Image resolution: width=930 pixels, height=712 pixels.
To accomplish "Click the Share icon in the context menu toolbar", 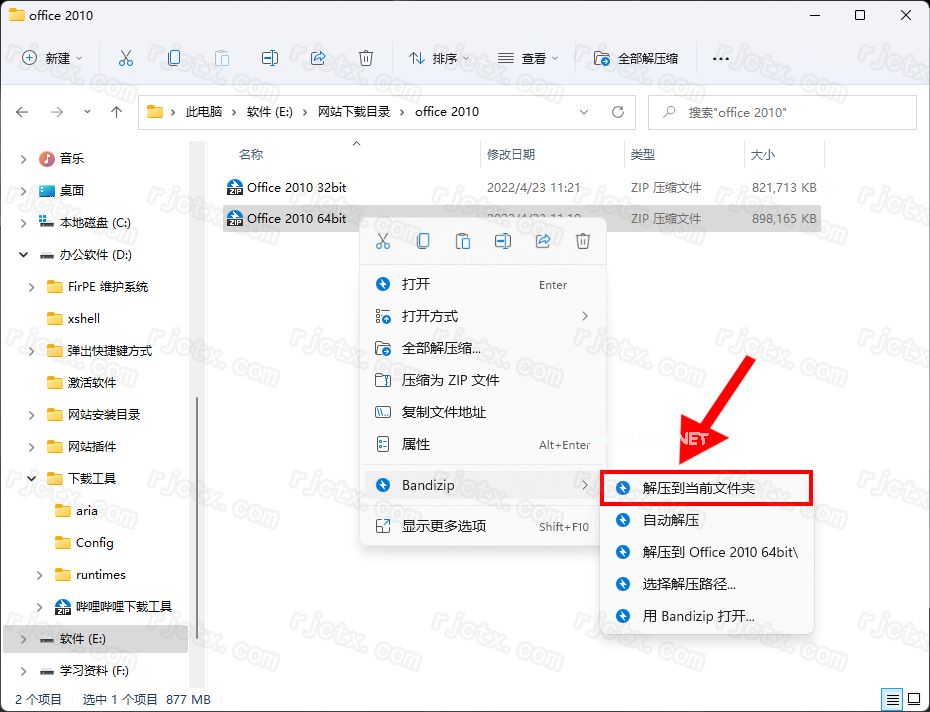I will [x=543, y=240].
